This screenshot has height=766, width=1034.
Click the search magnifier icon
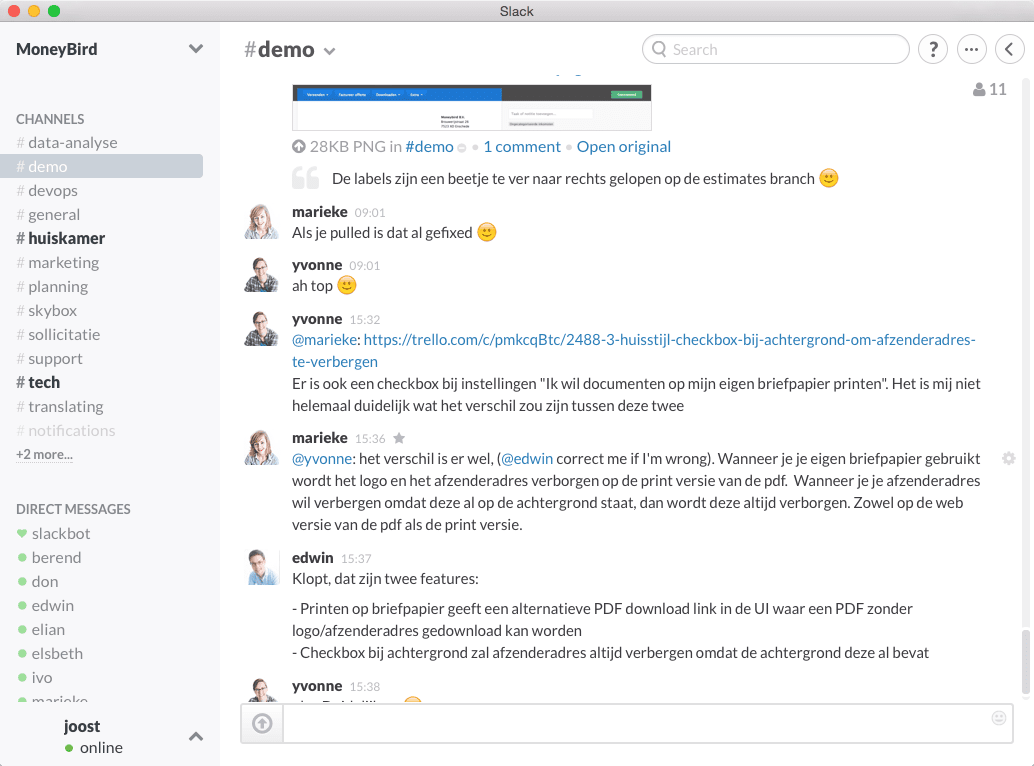tap(661, 49)
